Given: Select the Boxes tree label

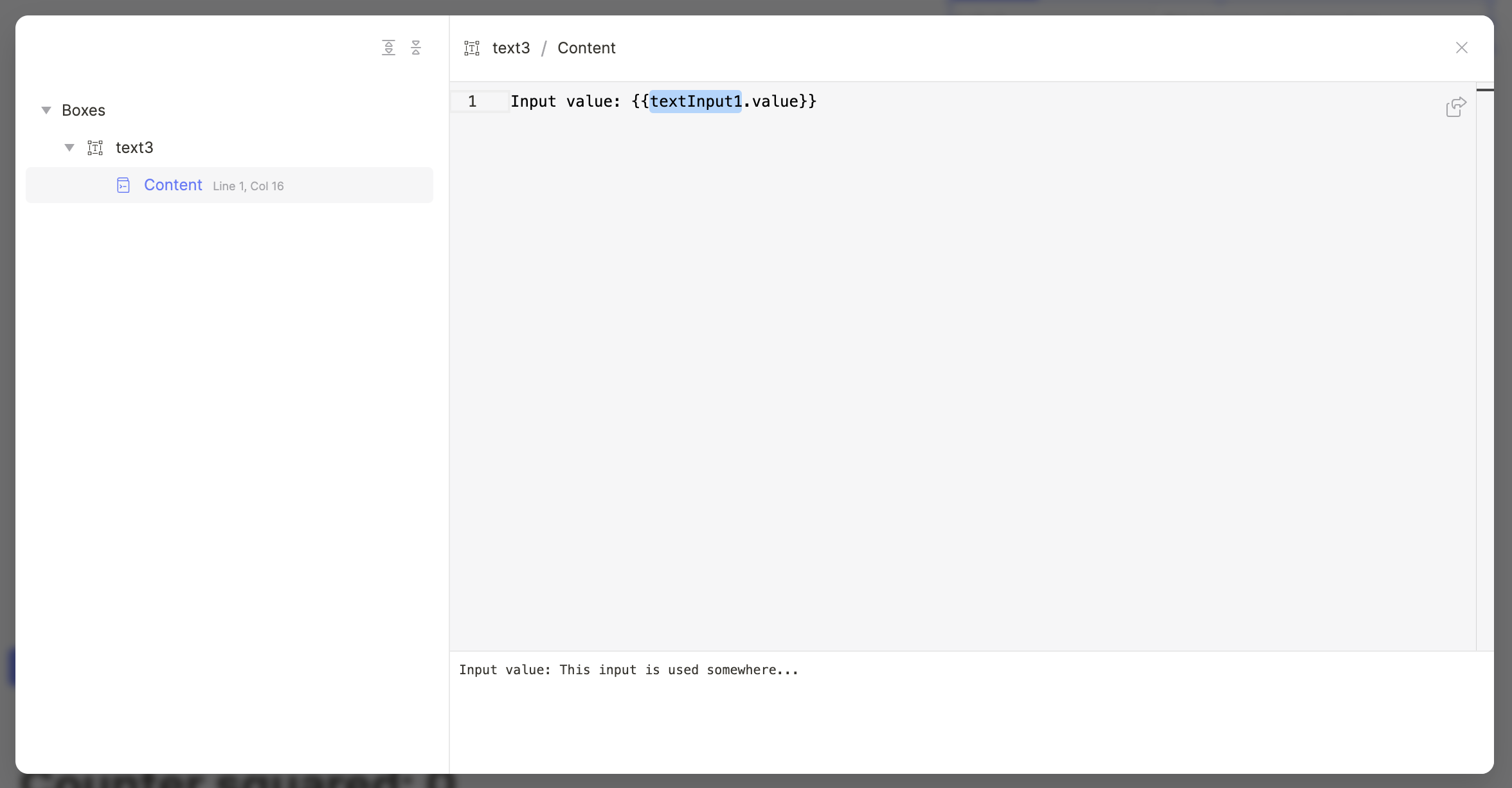Looking at the screenshot, I should 84,111.
